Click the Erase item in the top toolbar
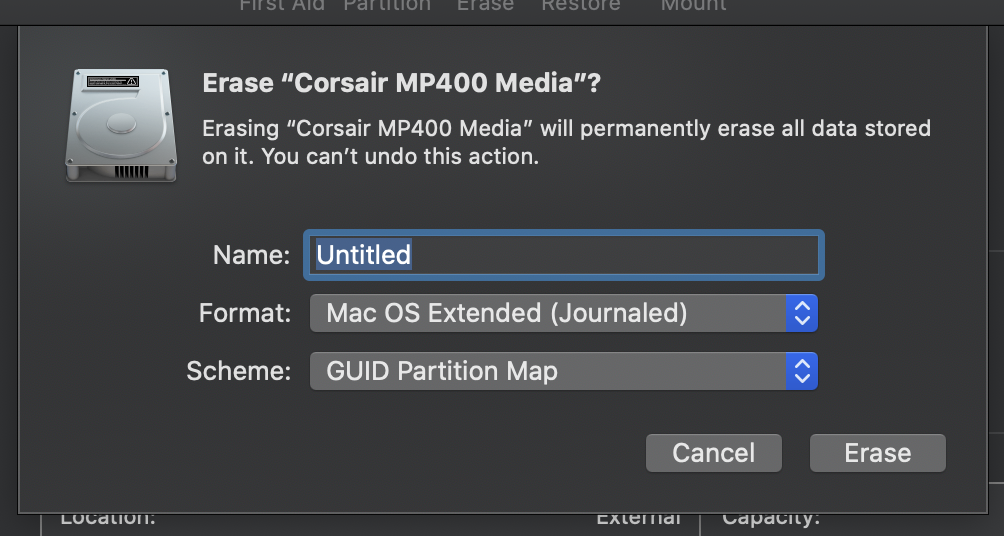 click(485, 5)
